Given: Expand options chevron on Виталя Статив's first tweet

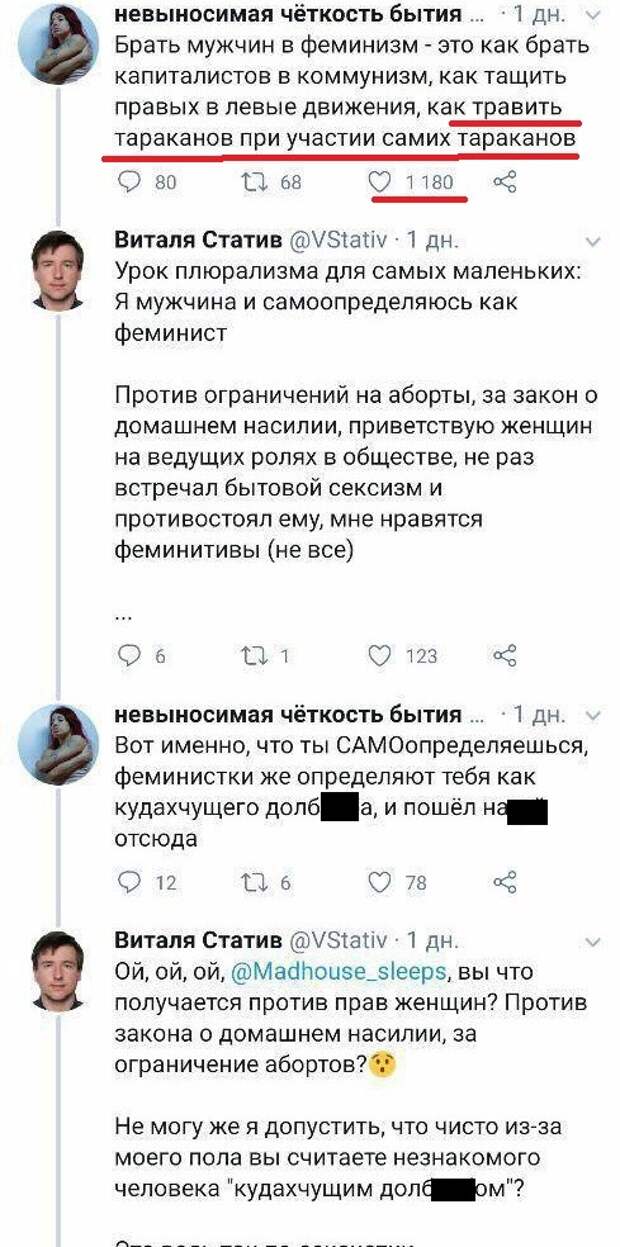Looking at the screenshot, I should [x=595, y=243].
